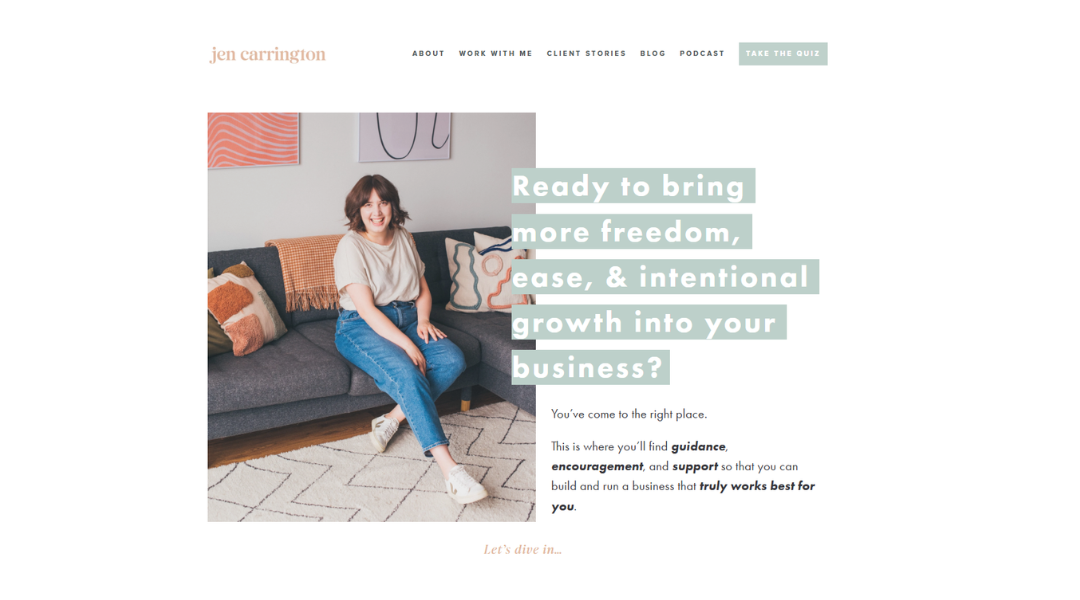Click the phrase 'truly works best for'
This screenshot has height=600, width=1080.
757,486
